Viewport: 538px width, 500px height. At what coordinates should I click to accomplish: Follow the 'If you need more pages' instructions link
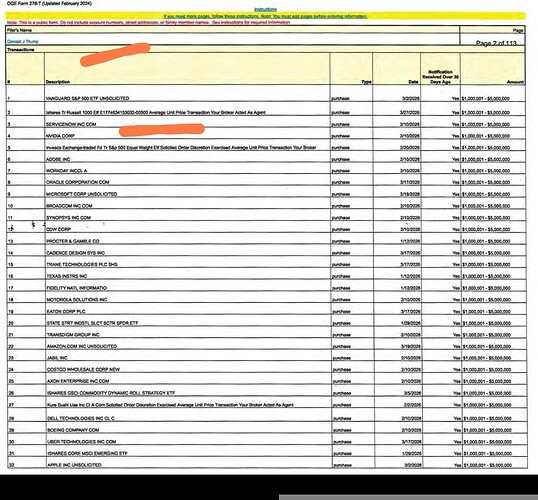pyautogui.click(x=265, y=16)
